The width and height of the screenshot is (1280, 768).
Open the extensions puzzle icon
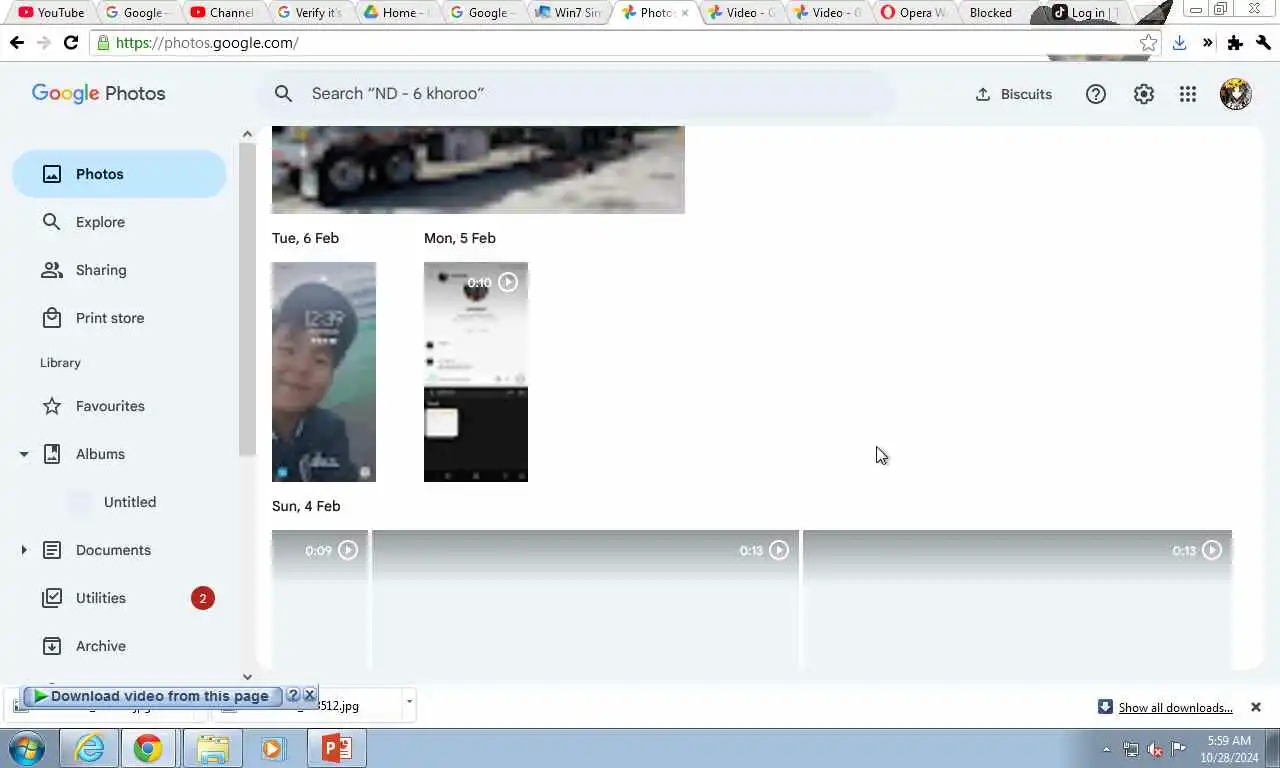coord(1235,43)
